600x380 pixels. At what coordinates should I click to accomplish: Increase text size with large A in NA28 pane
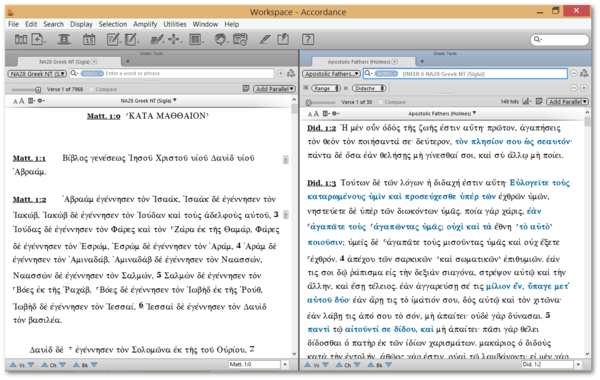[x=22, y=101]
